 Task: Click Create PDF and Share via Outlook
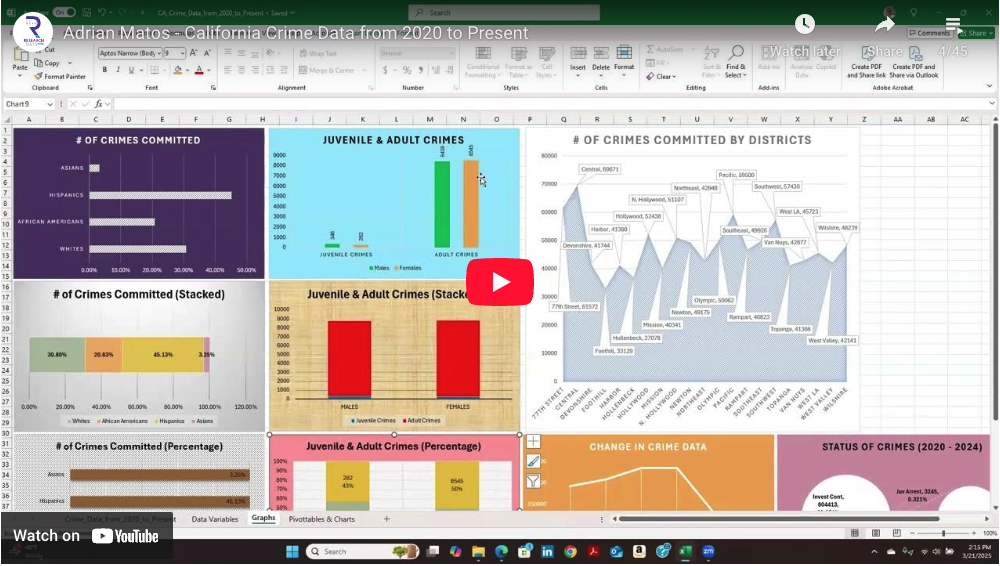914,62
